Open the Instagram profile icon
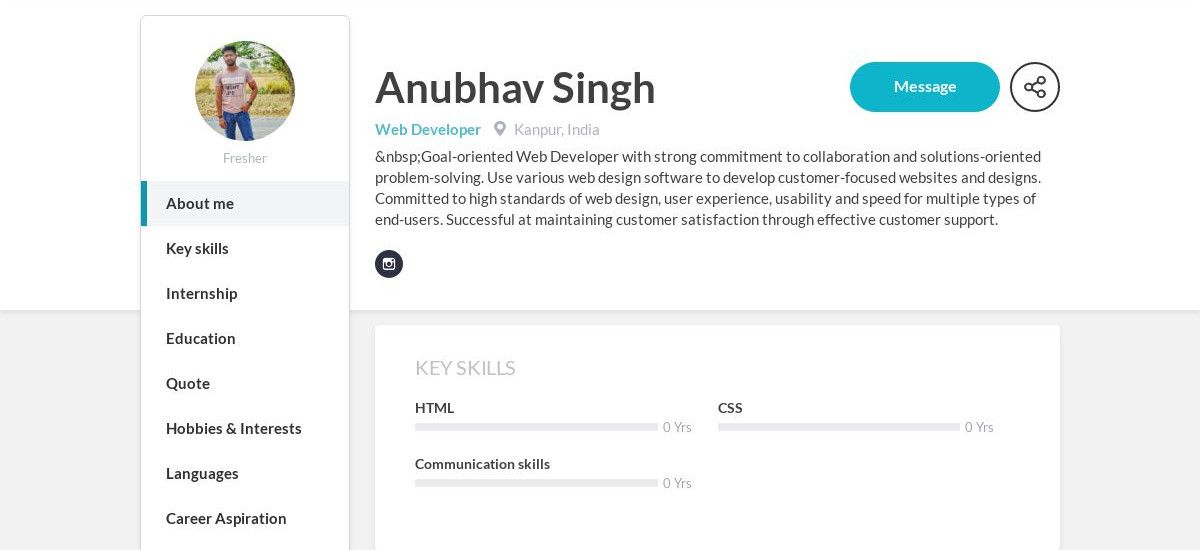The image size is (1200, 550). click(x=389, y=264)
